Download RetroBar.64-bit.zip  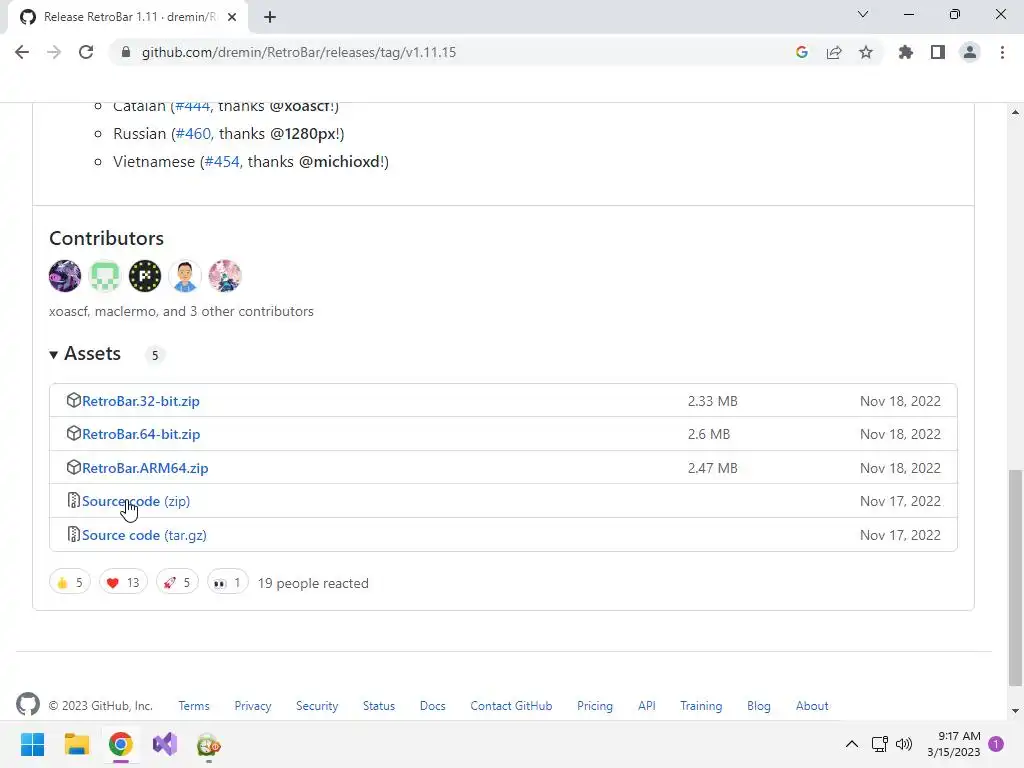coord(141,434)
